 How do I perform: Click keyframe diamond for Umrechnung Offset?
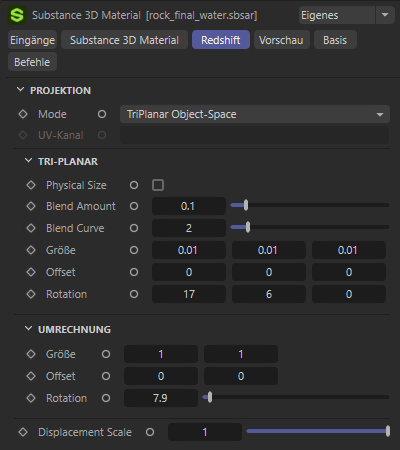click(31, 376)
